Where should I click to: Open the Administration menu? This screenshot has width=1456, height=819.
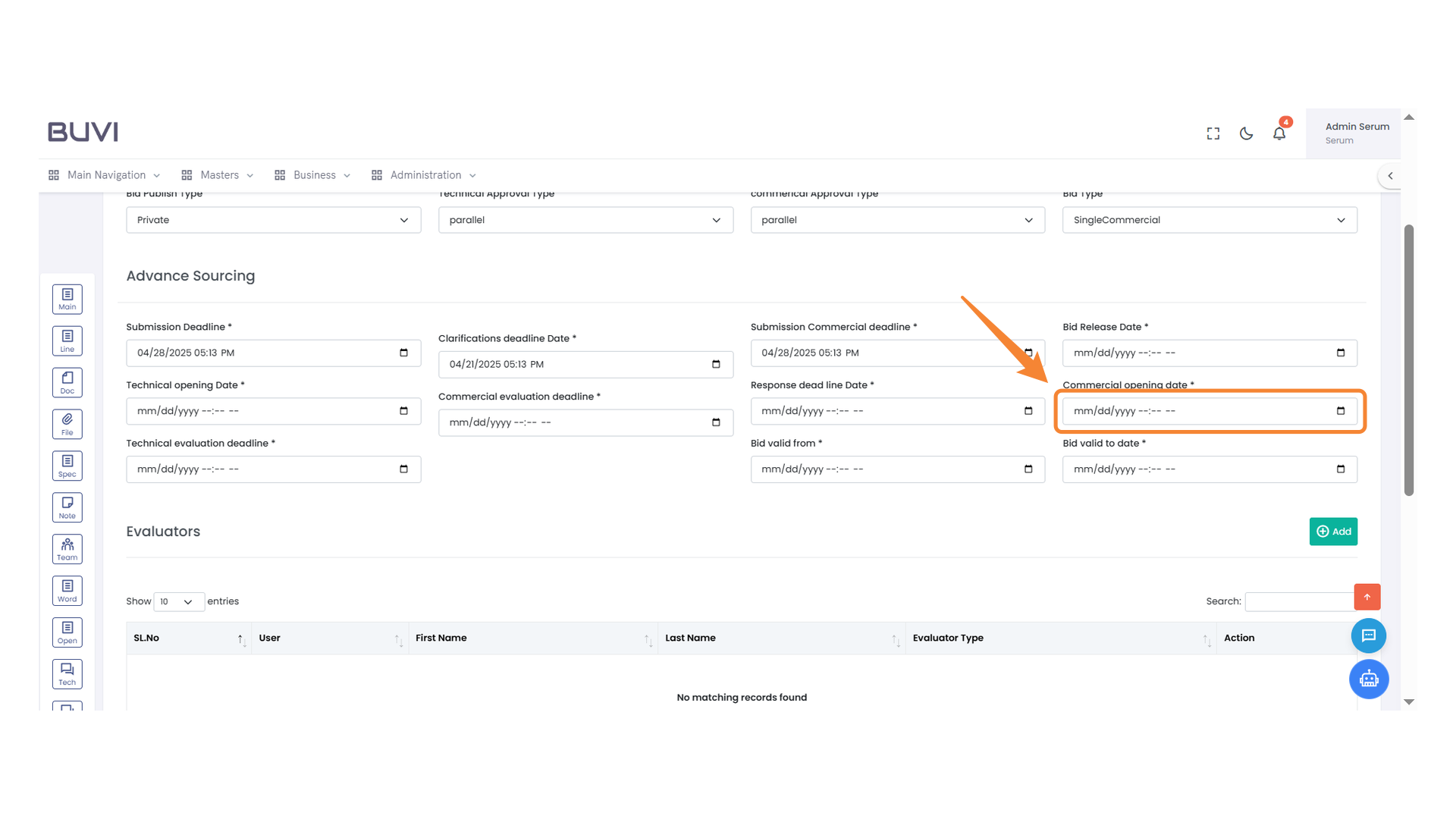425,175
